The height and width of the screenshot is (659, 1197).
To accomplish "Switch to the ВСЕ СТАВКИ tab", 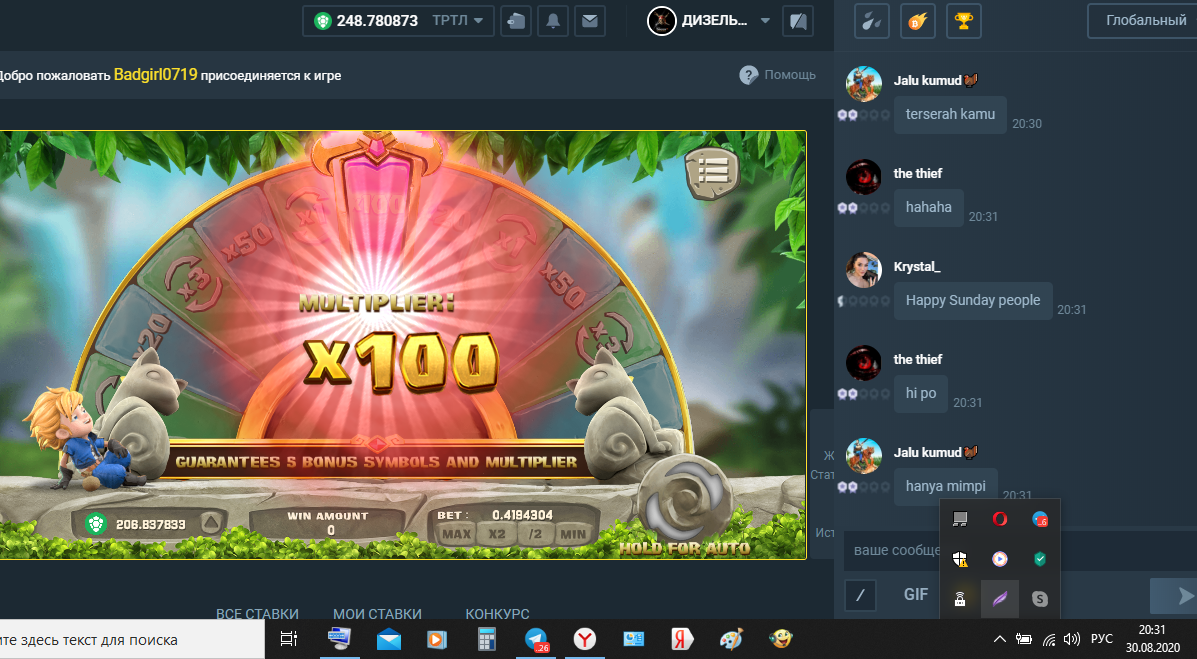I will 257,614.
